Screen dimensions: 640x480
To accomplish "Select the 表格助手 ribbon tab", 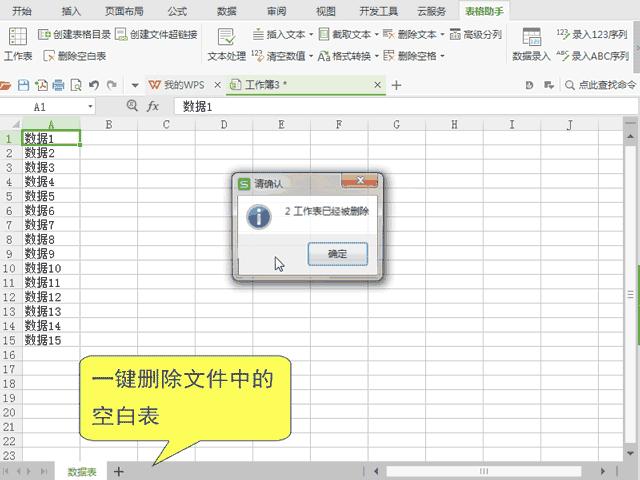I will point(484,11).
